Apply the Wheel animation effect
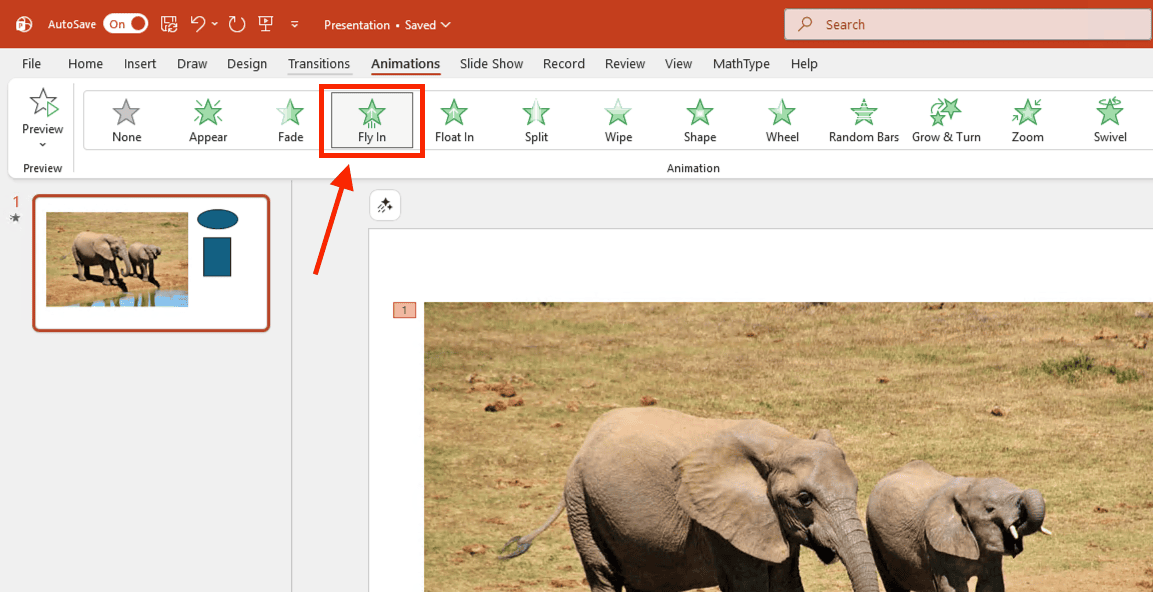 [x=781, y=118]
